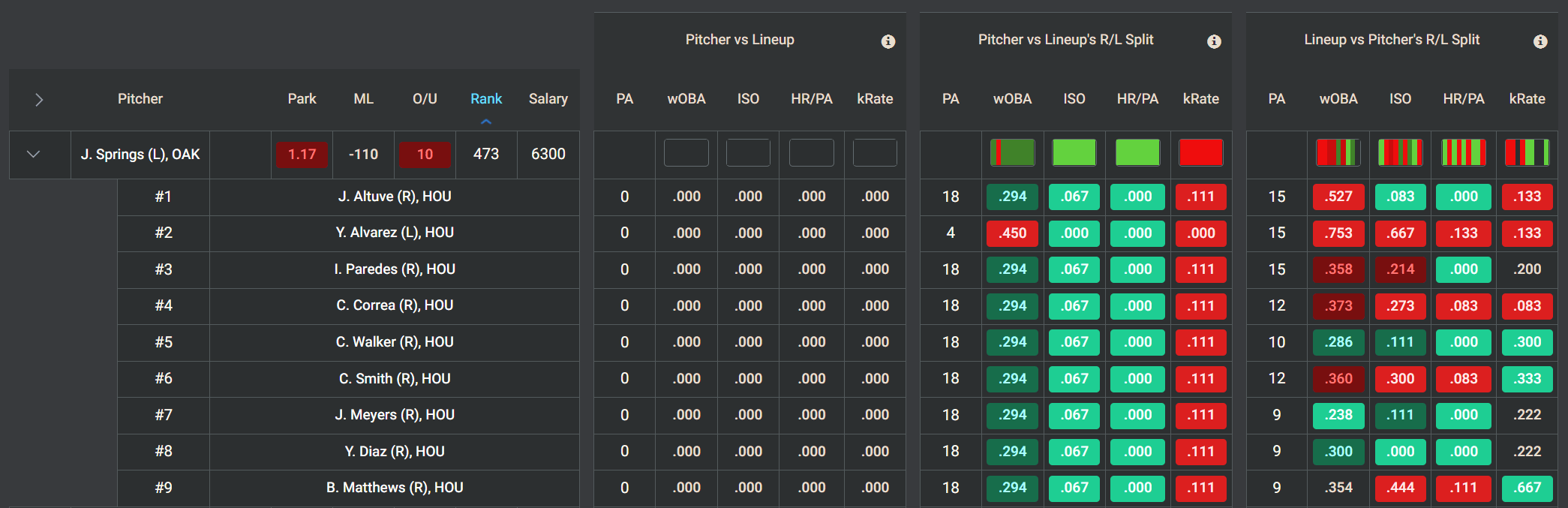Click the red O/U value 10 cell
This screenshot has height=508, width=1568.
point(425,154)
